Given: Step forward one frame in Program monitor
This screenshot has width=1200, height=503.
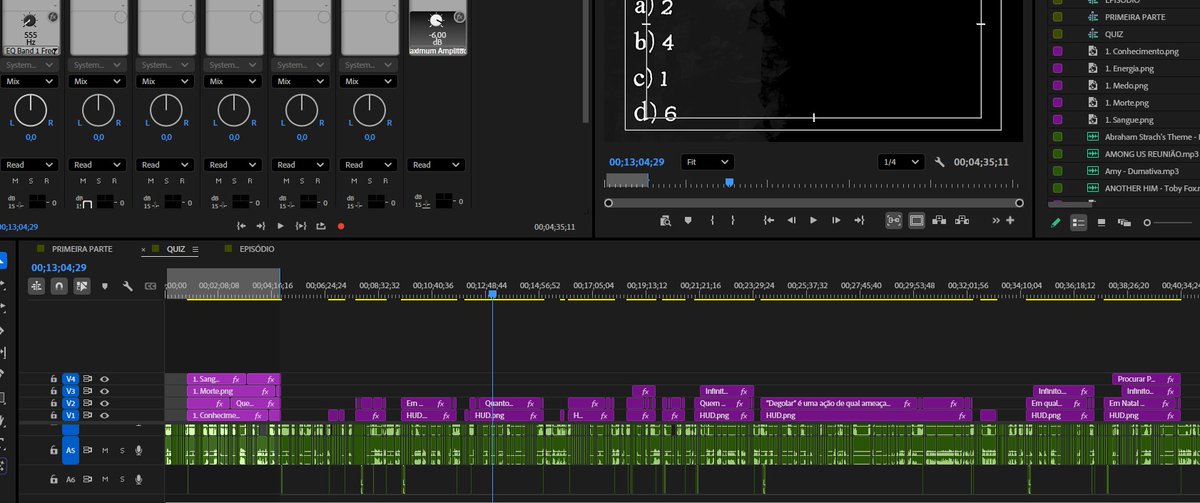Looking at the screenshot, I should pos(836,220).
